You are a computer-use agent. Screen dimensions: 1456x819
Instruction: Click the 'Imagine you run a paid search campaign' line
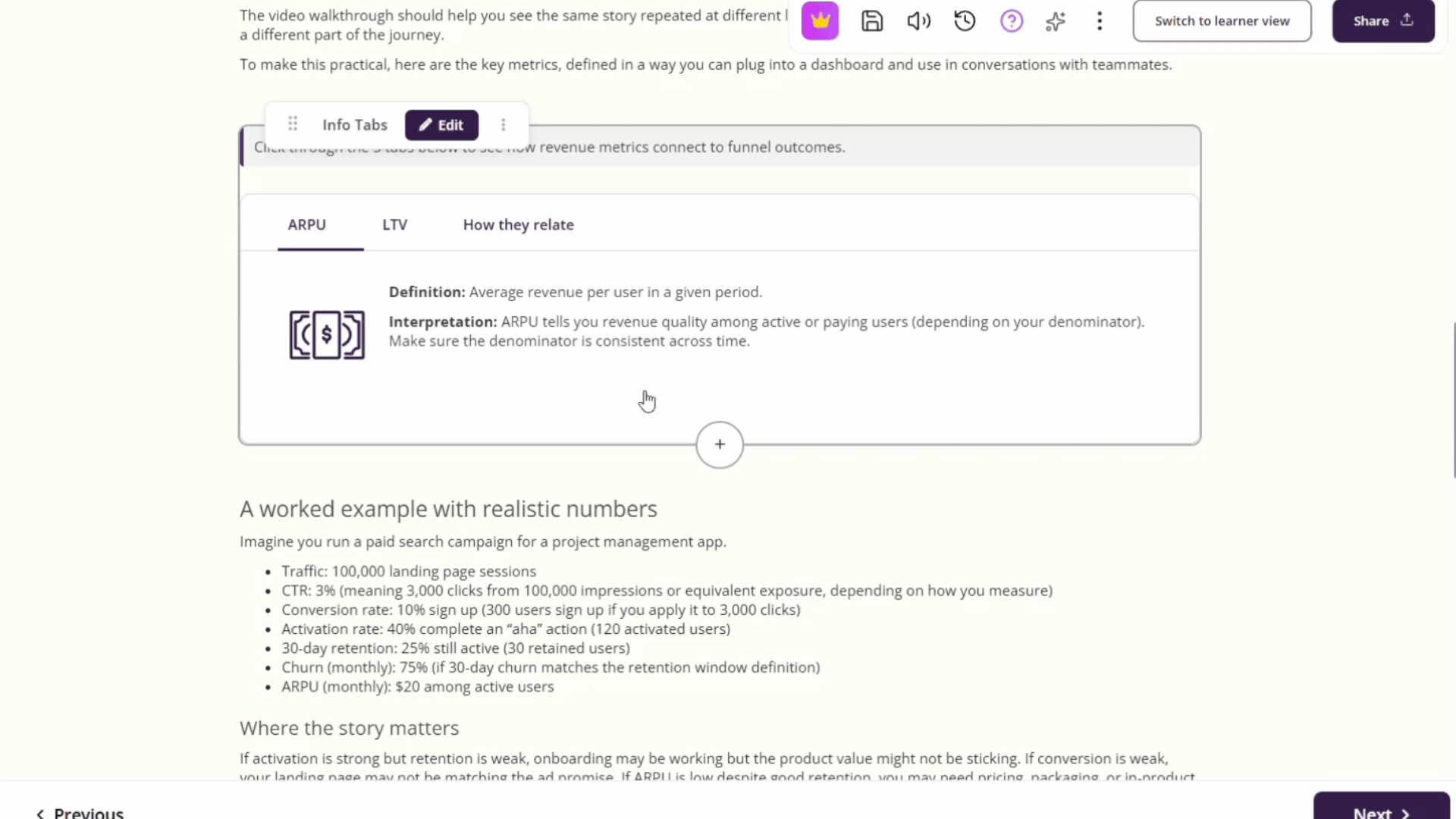point(483,541)
